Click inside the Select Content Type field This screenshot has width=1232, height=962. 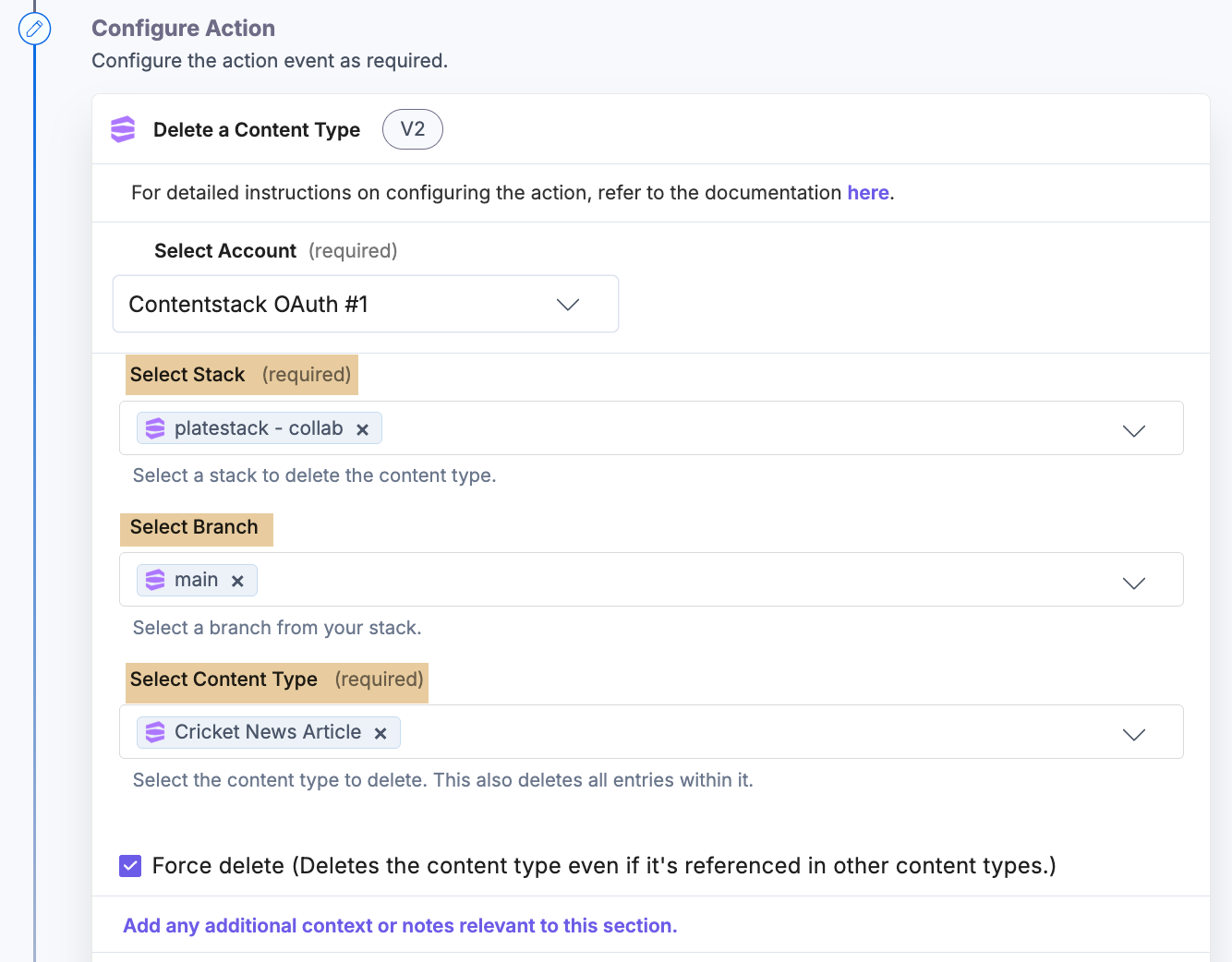click(651, 732)
